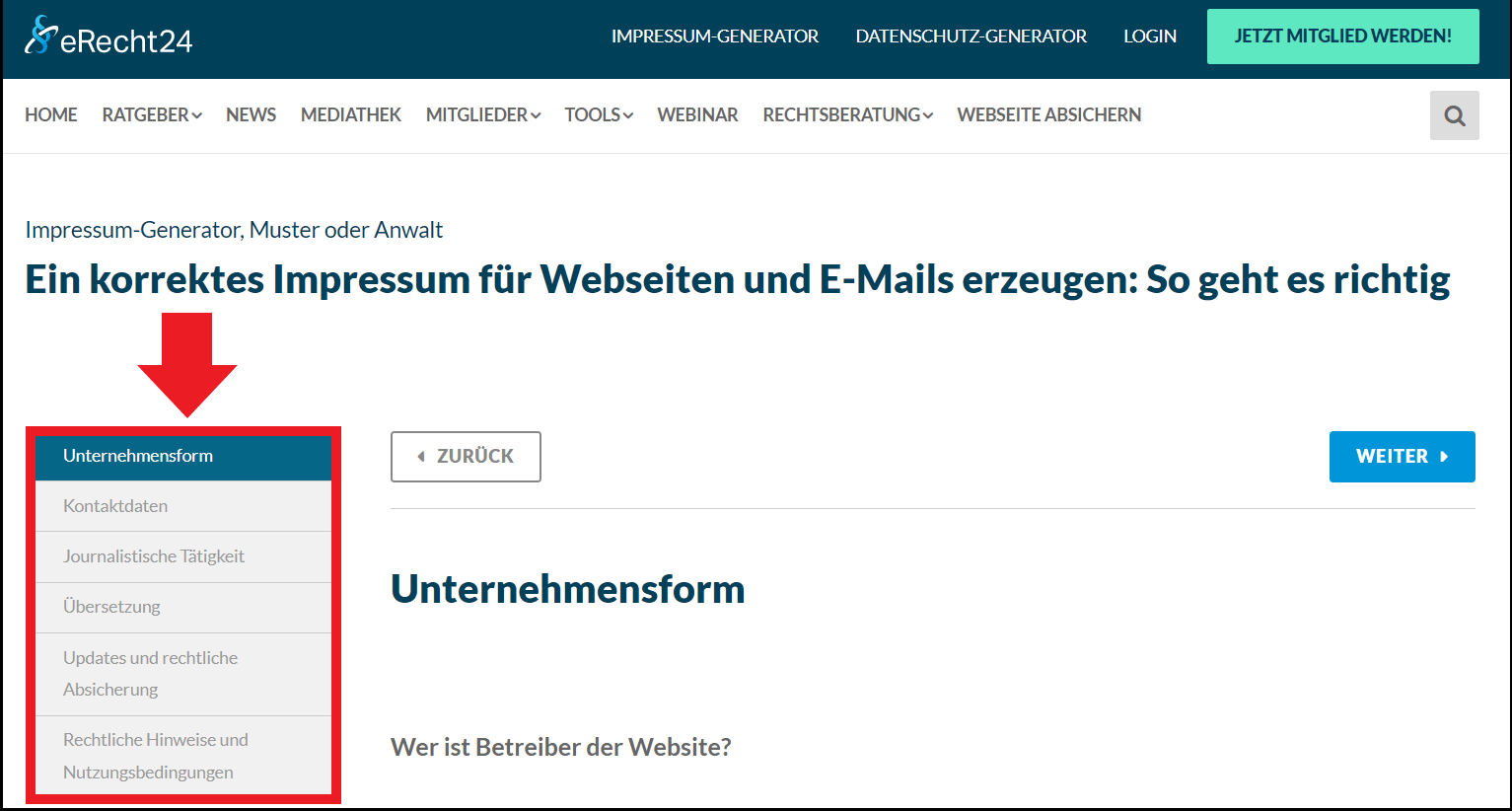
Task: Click the Zurück button
Action: [x=466, y=457]
